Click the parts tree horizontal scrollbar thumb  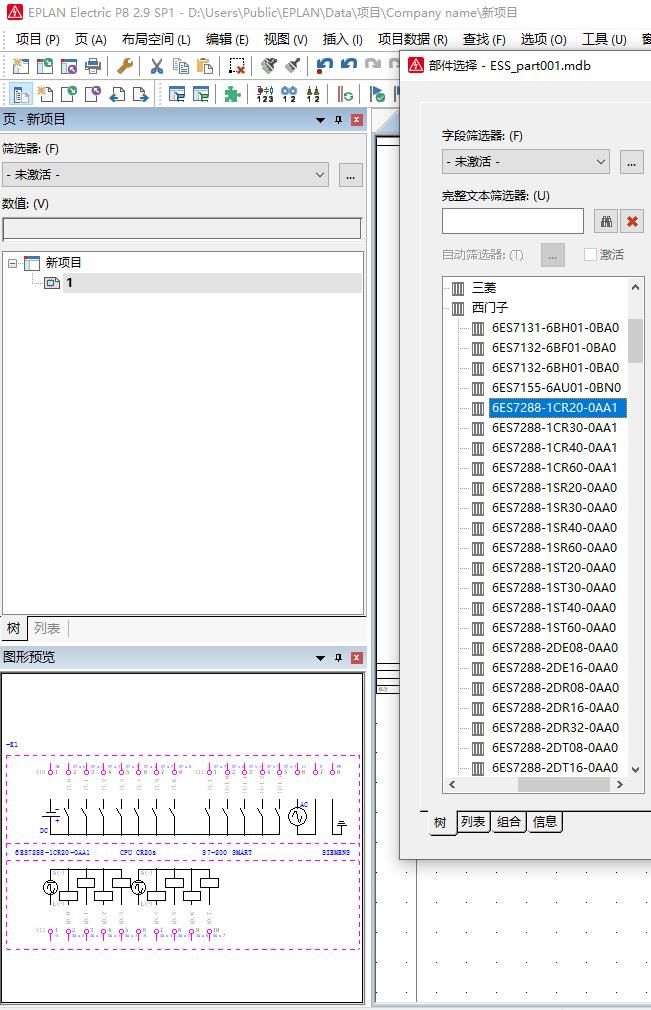tap(563, 784)
